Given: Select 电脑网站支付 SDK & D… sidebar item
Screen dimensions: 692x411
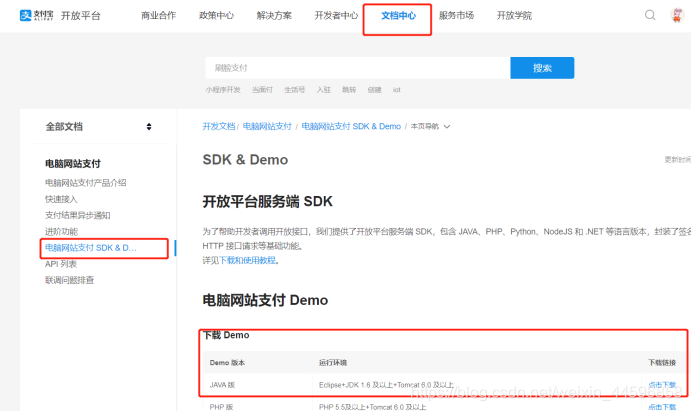Looking at the screenshot, I should point(90,248).
